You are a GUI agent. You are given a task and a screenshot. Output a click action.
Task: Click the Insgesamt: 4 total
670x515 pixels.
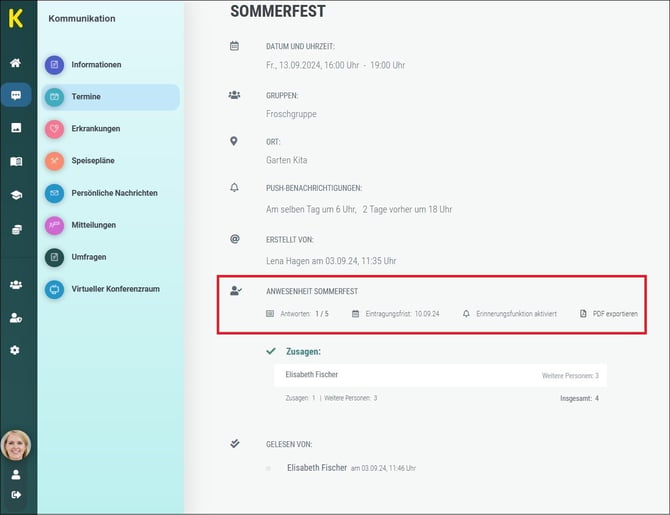(x=579, y=398)
